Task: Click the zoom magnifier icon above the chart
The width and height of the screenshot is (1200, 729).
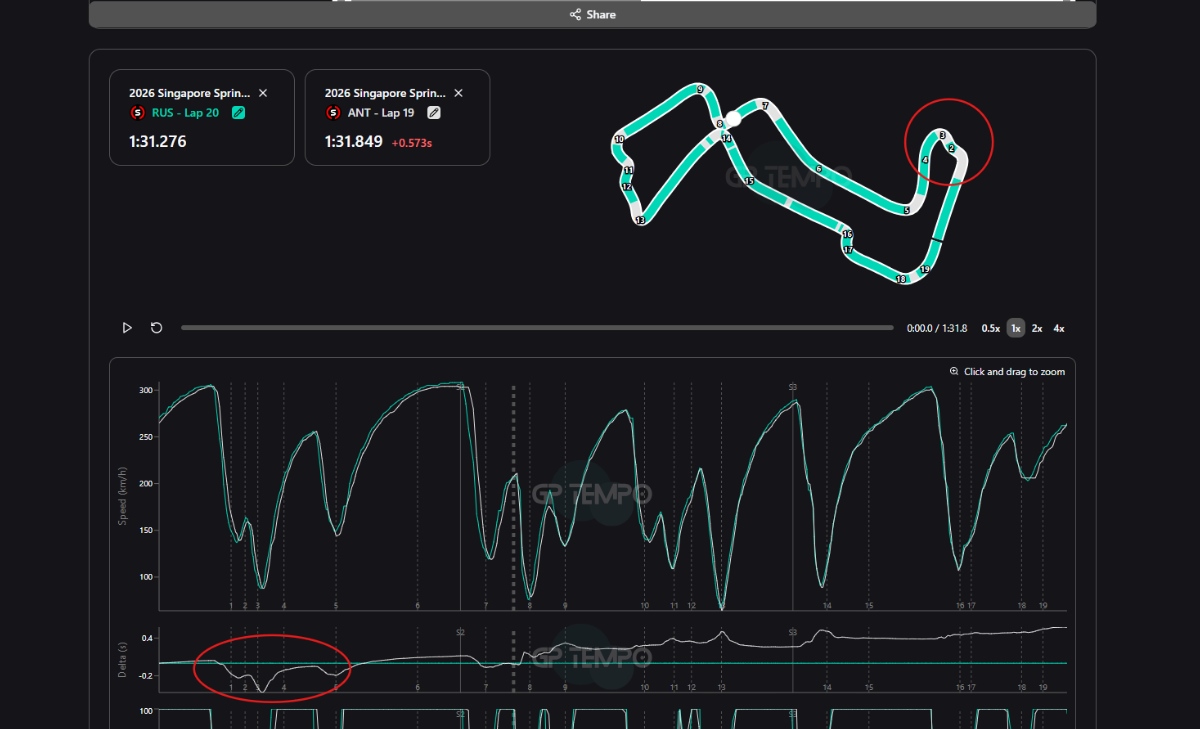Action: click(954, 372)
